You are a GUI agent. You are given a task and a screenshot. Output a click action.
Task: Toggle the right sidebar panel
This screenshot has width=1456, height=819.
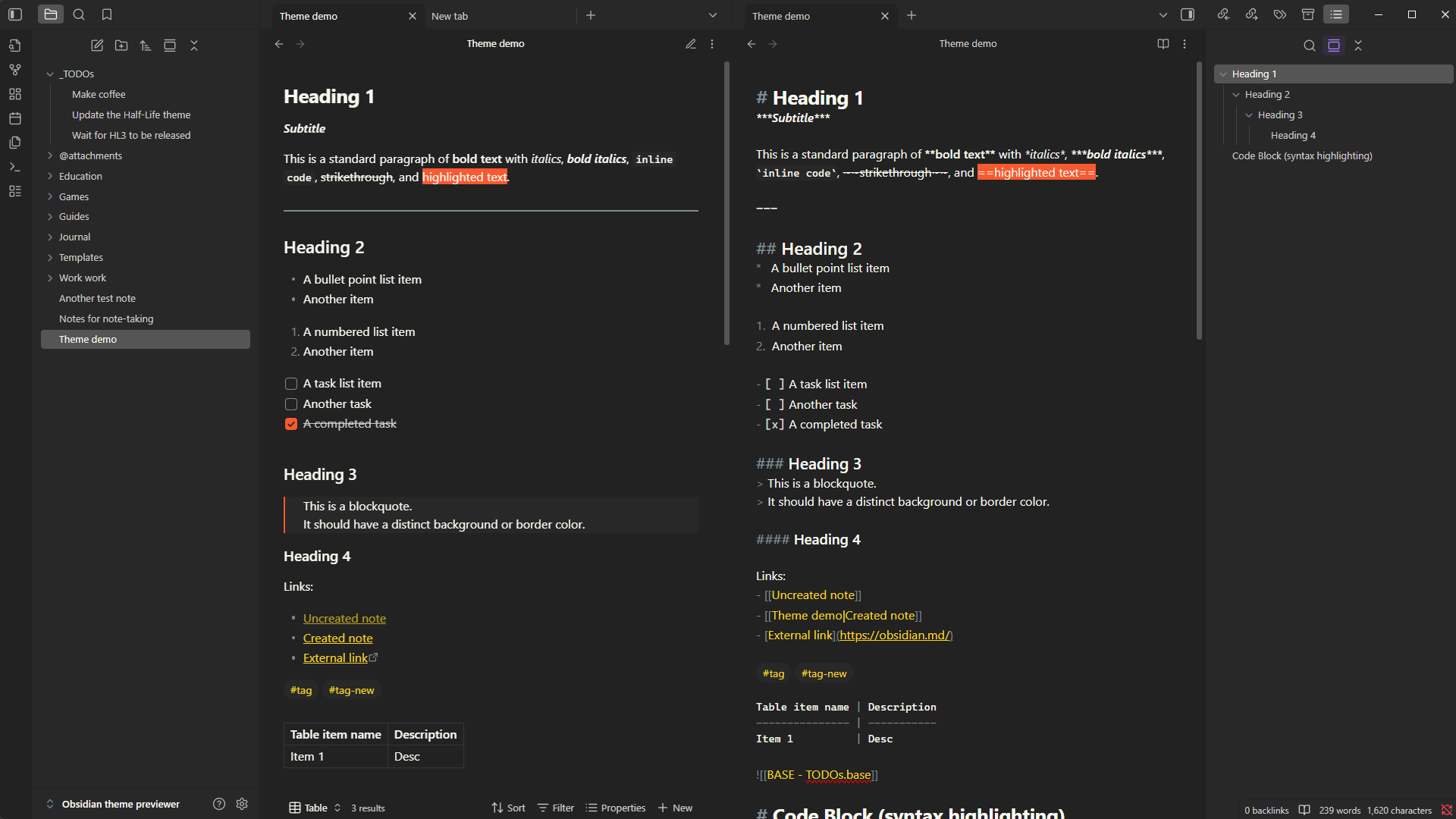click(x=1188, y=14)
